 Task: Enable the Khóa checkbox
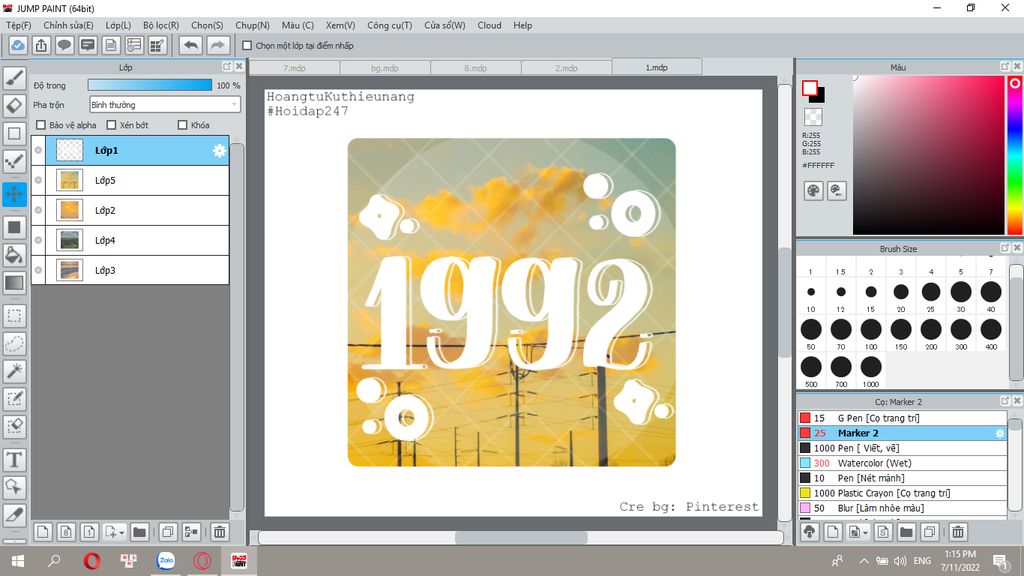pyautogui.click(x=183, y=125)
